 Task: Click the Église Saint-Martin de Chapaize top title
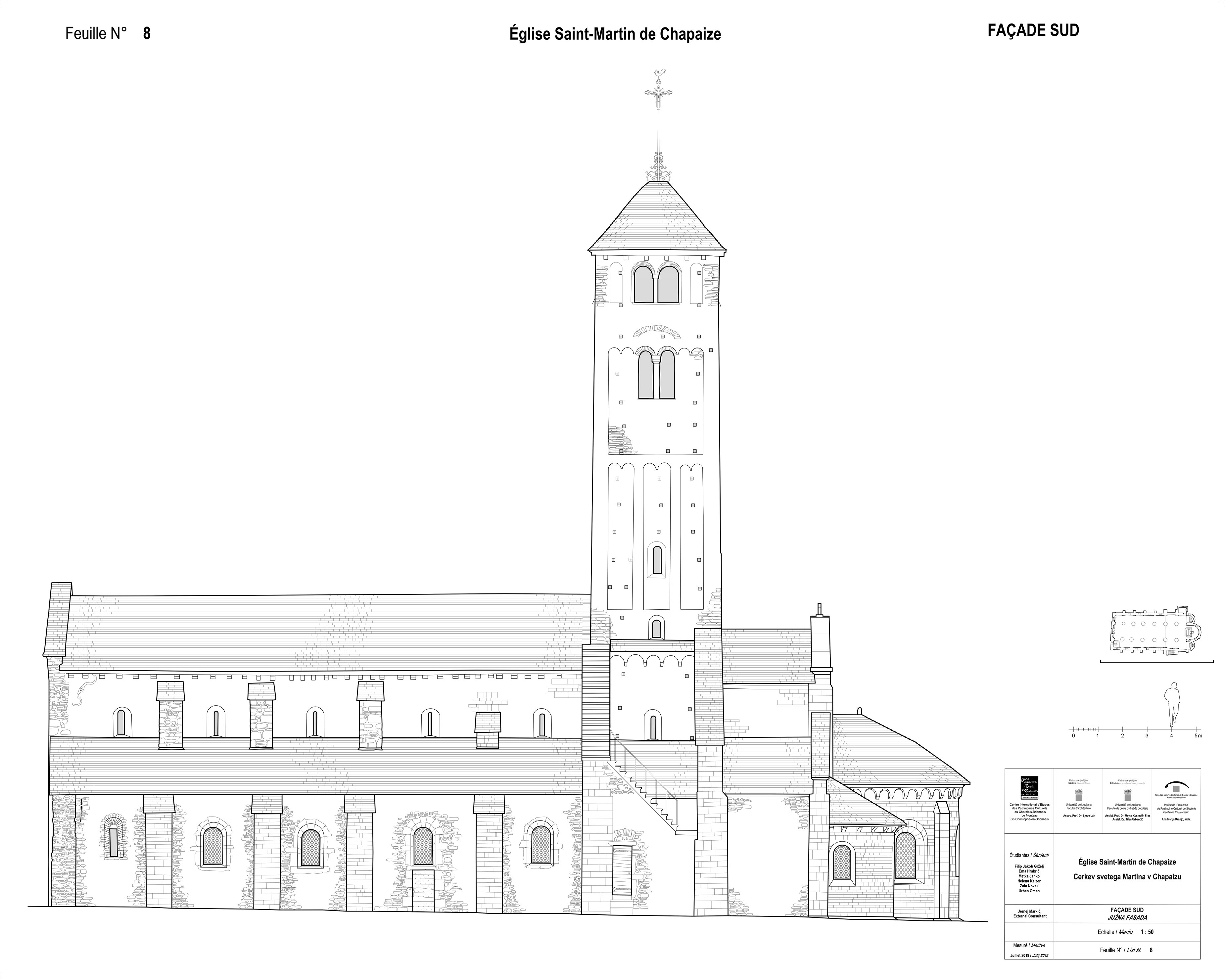point(615,35)
